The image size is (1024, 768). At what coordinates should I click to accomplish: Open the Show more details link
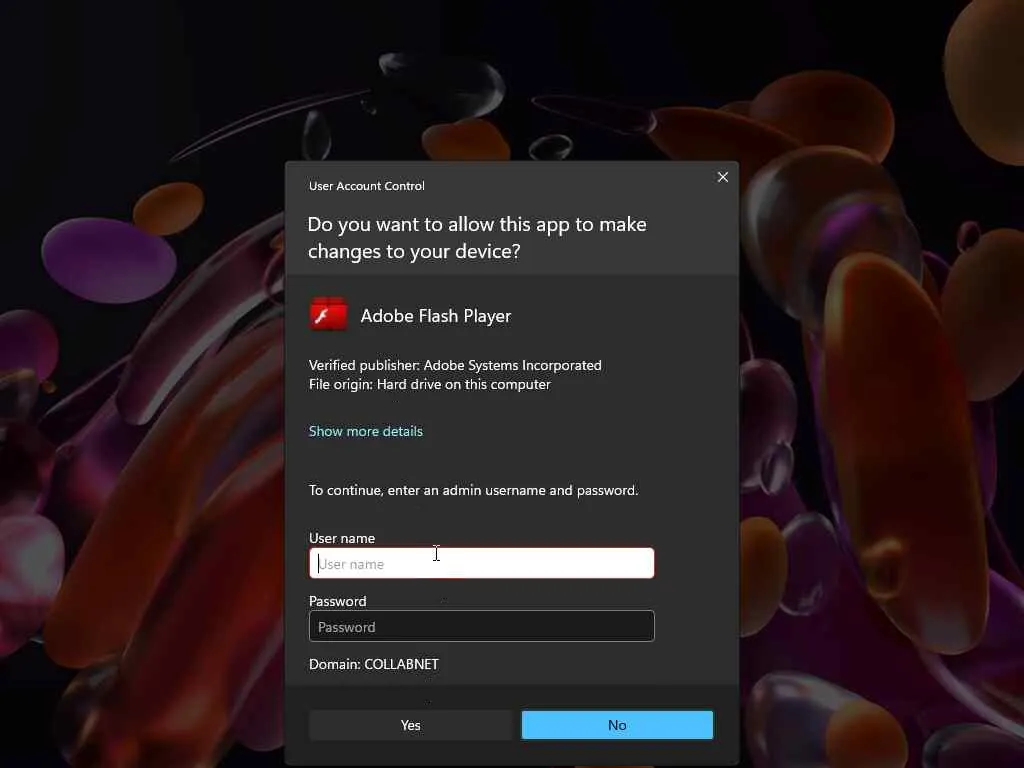(366, 431)
